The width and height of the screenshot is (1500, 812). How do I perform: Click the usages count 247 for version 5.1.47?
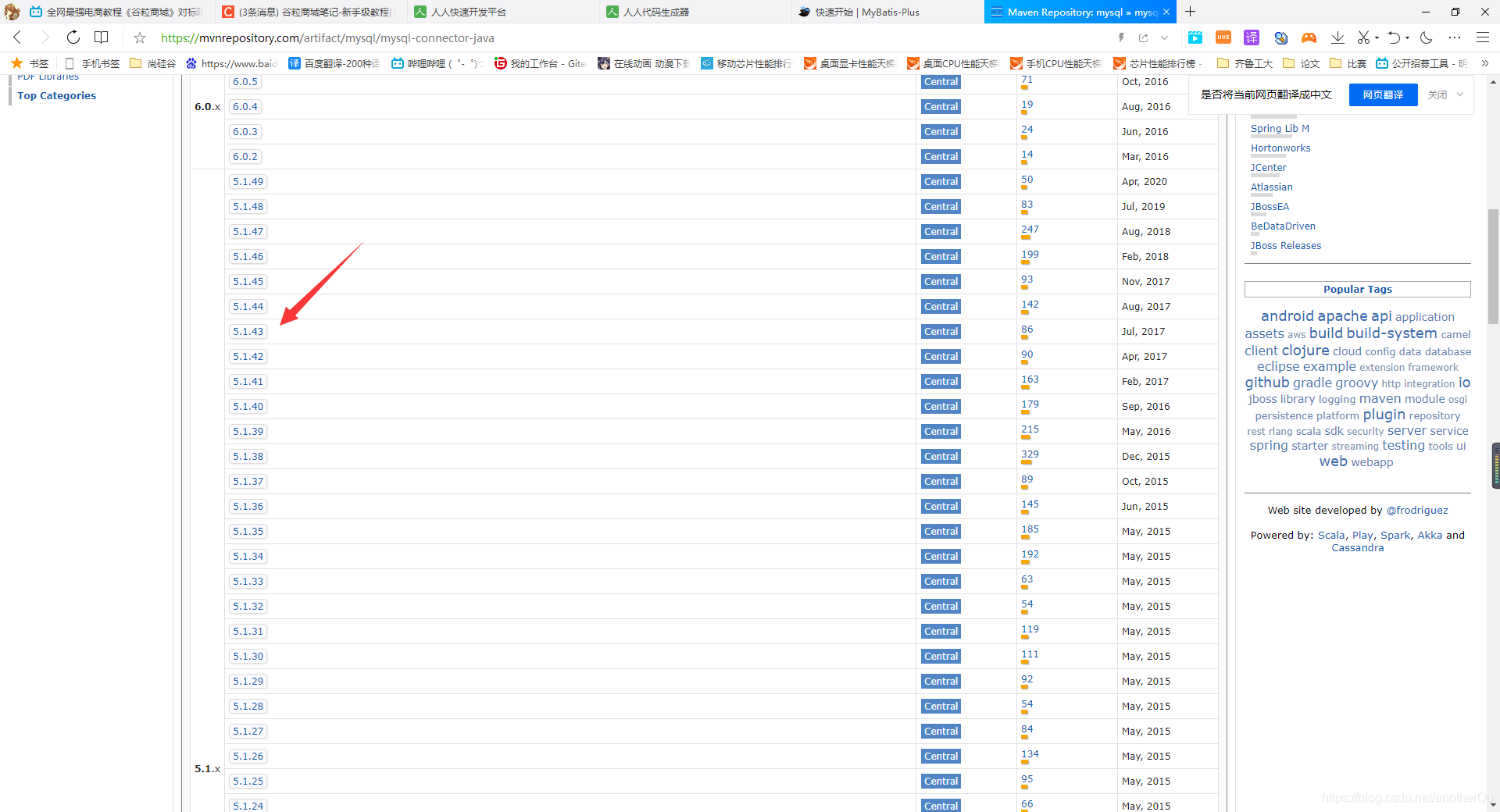pyautogui.click(x=1030, y=230)
